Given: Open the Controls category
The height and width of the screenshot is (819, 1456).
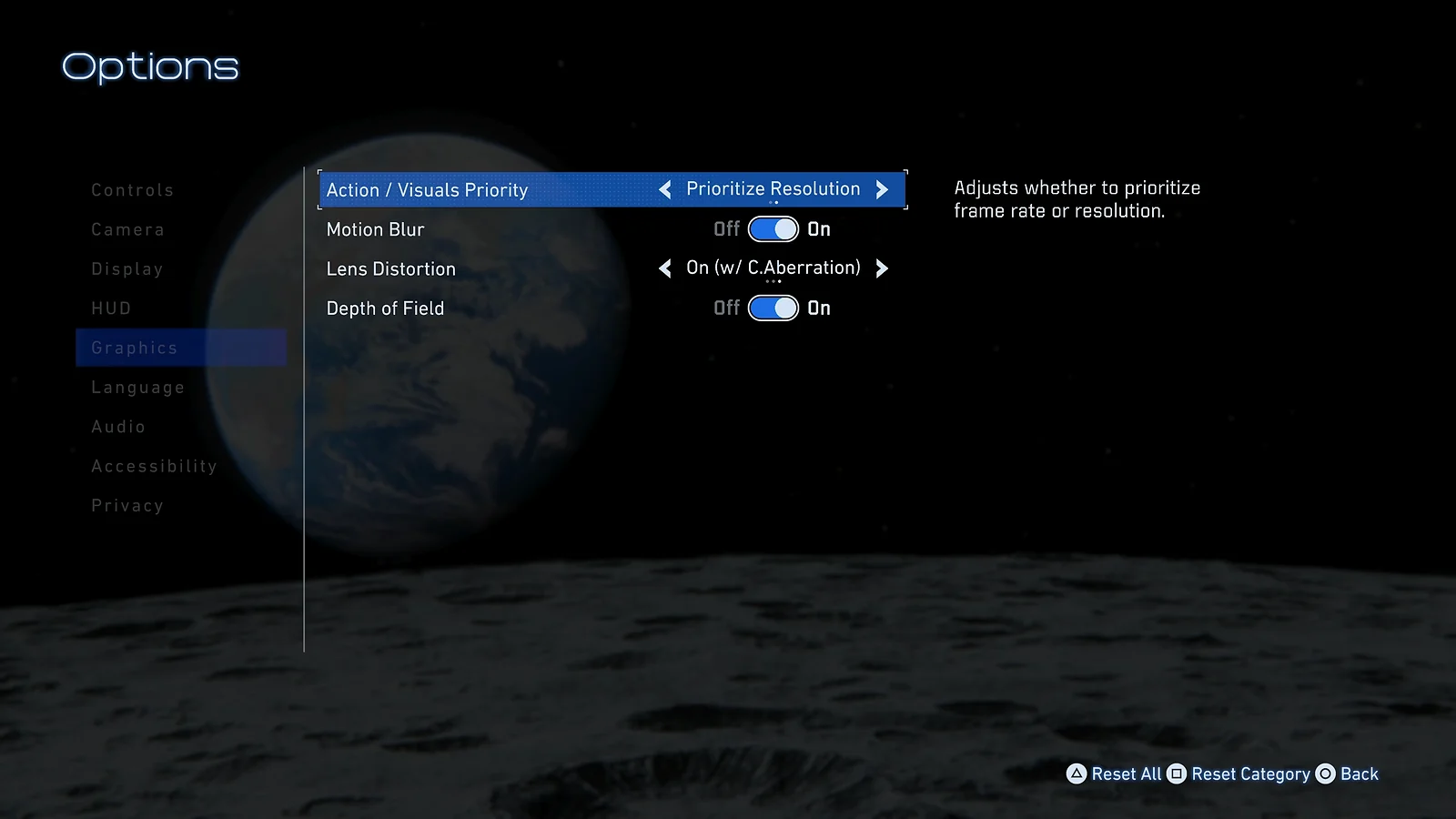Looking at the screenshot, I should pyautogui.click(x=132, y=190).
